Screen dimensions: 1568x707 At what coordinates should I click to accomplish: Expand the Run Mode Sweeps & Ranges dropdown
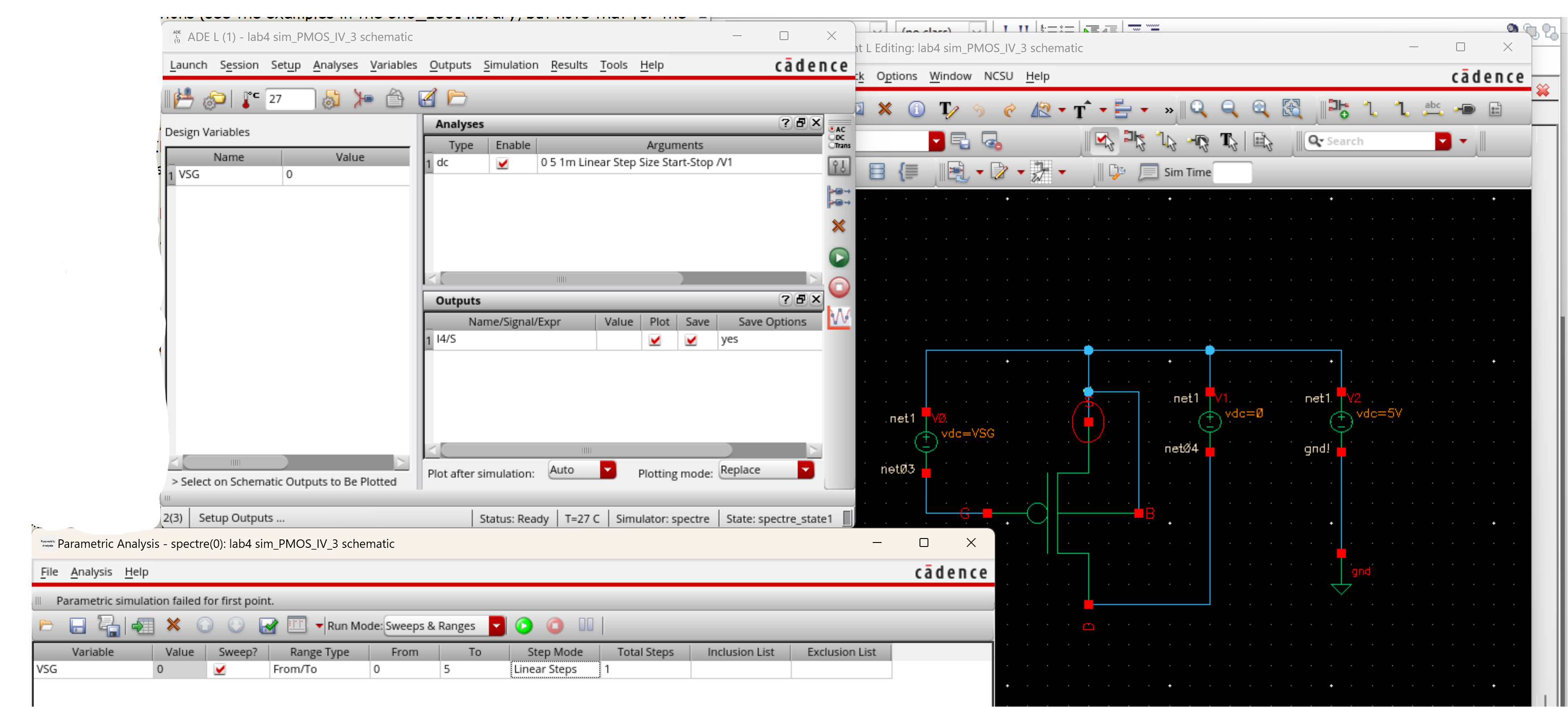[497, 625]
